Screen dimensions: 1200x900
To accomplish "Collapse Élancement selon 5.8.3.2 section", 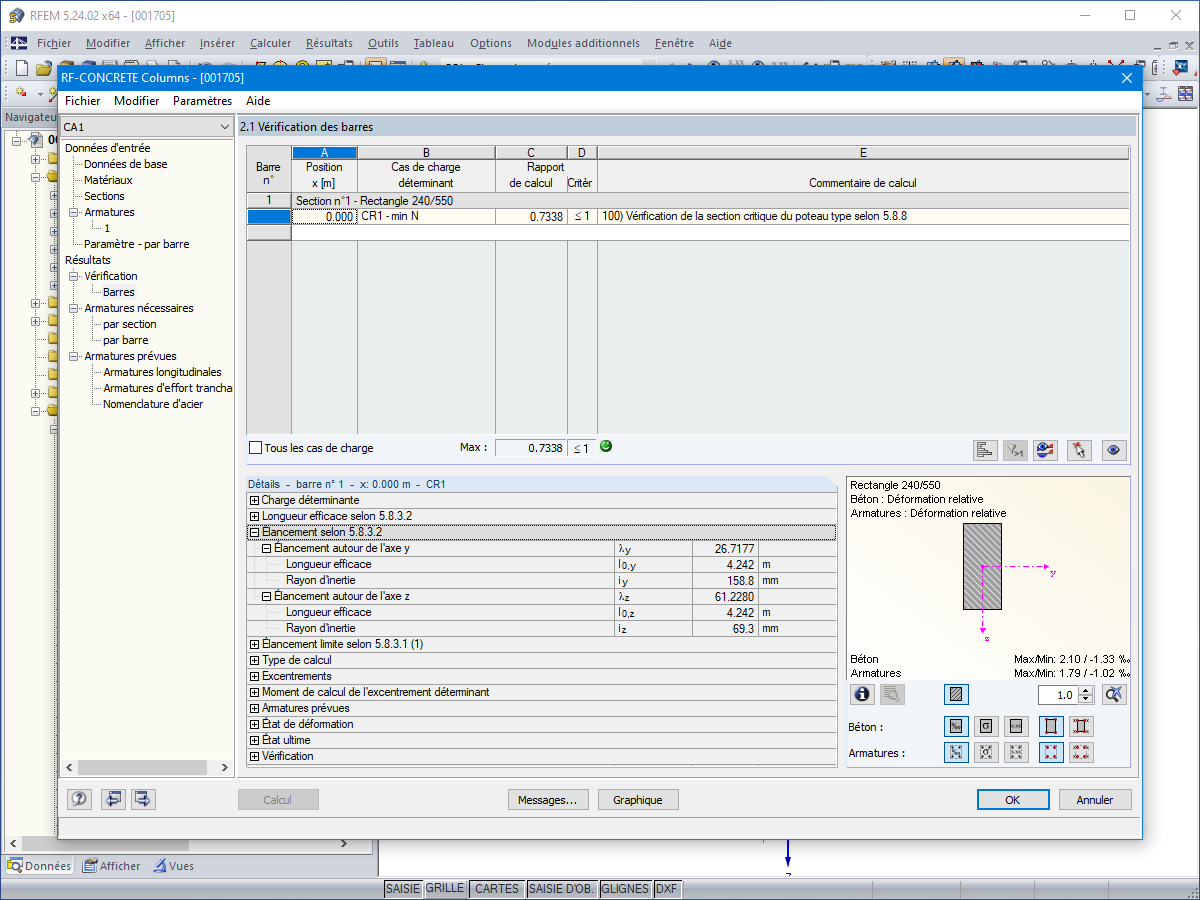I will [254, 532].
